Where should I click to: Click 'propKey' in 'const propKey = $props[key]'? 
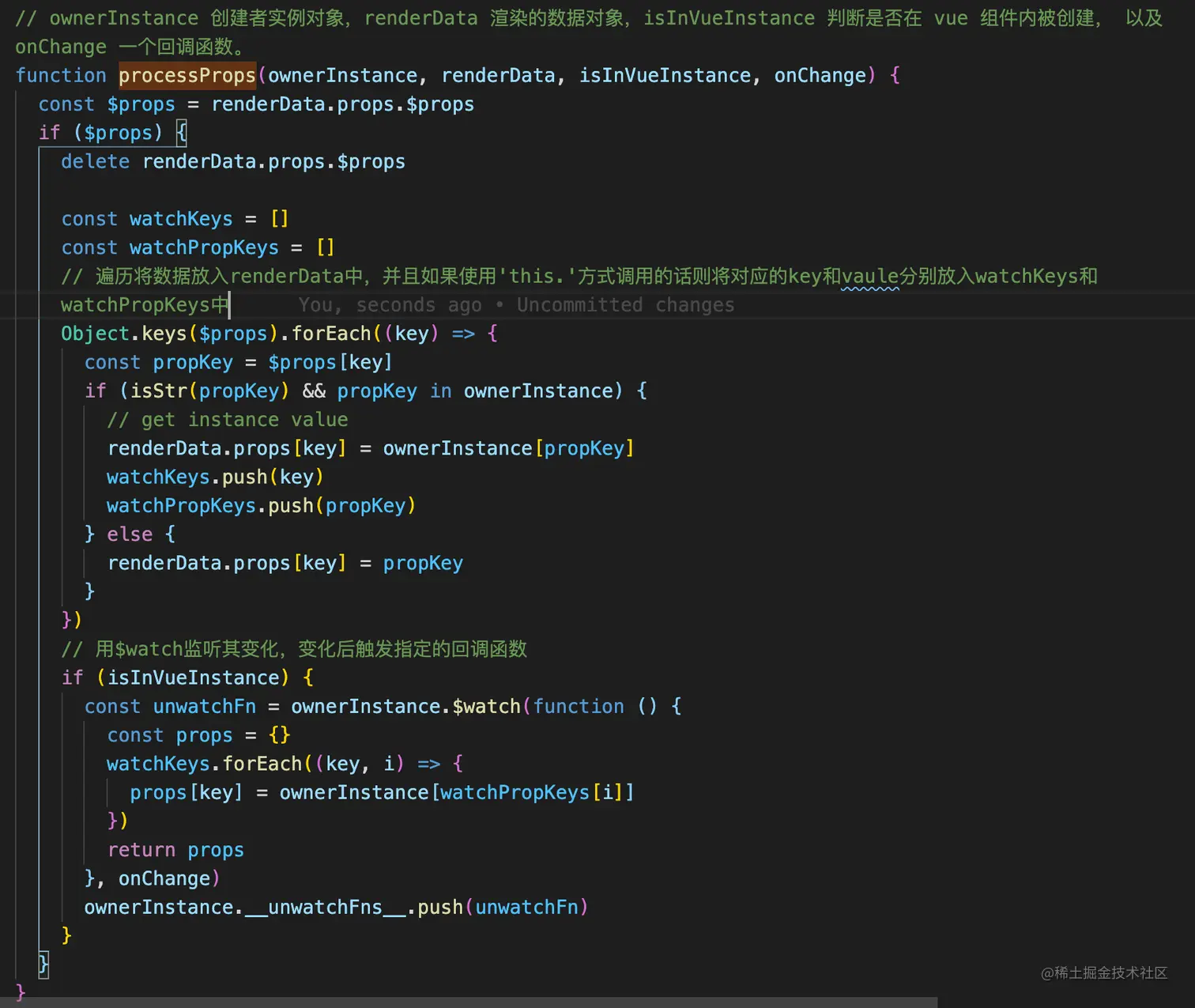click(x=193, y=363)
